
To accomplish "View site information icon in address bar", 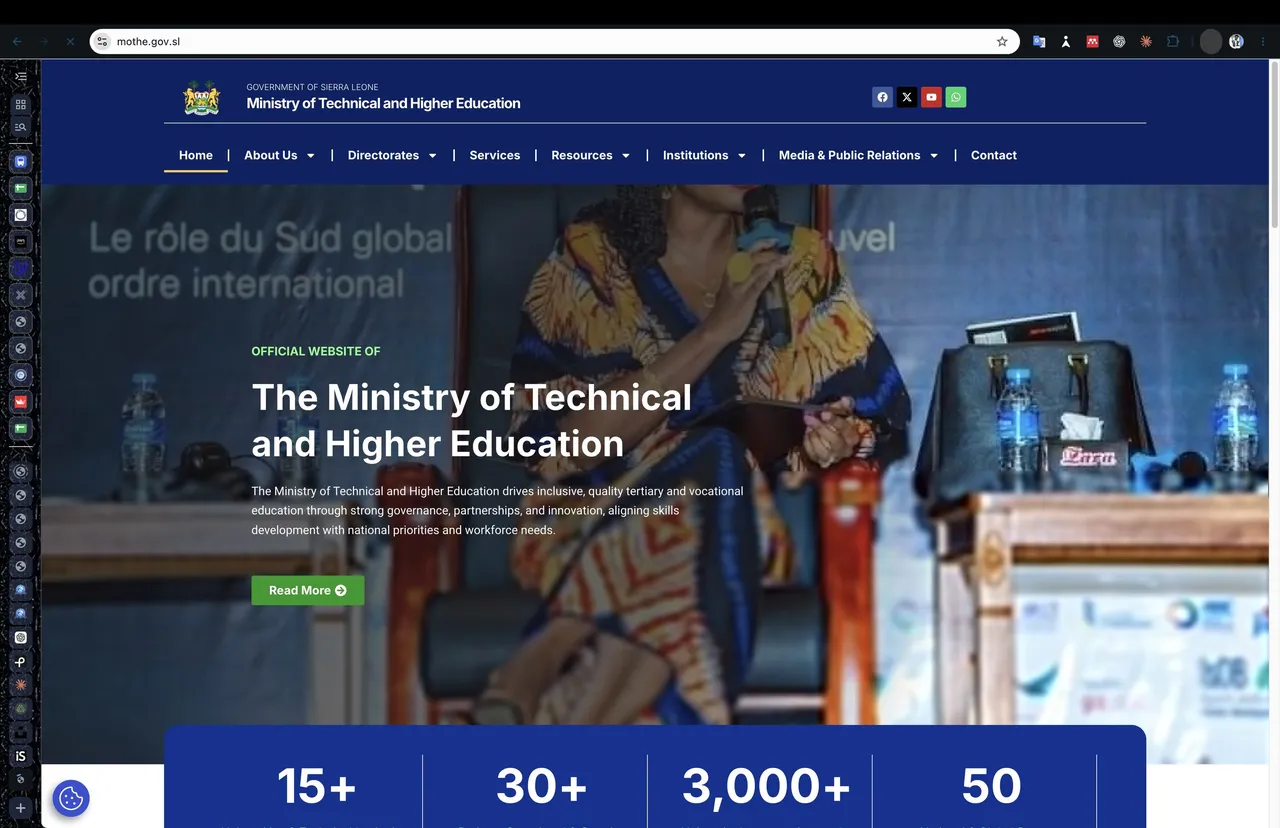I will (102, 42).
